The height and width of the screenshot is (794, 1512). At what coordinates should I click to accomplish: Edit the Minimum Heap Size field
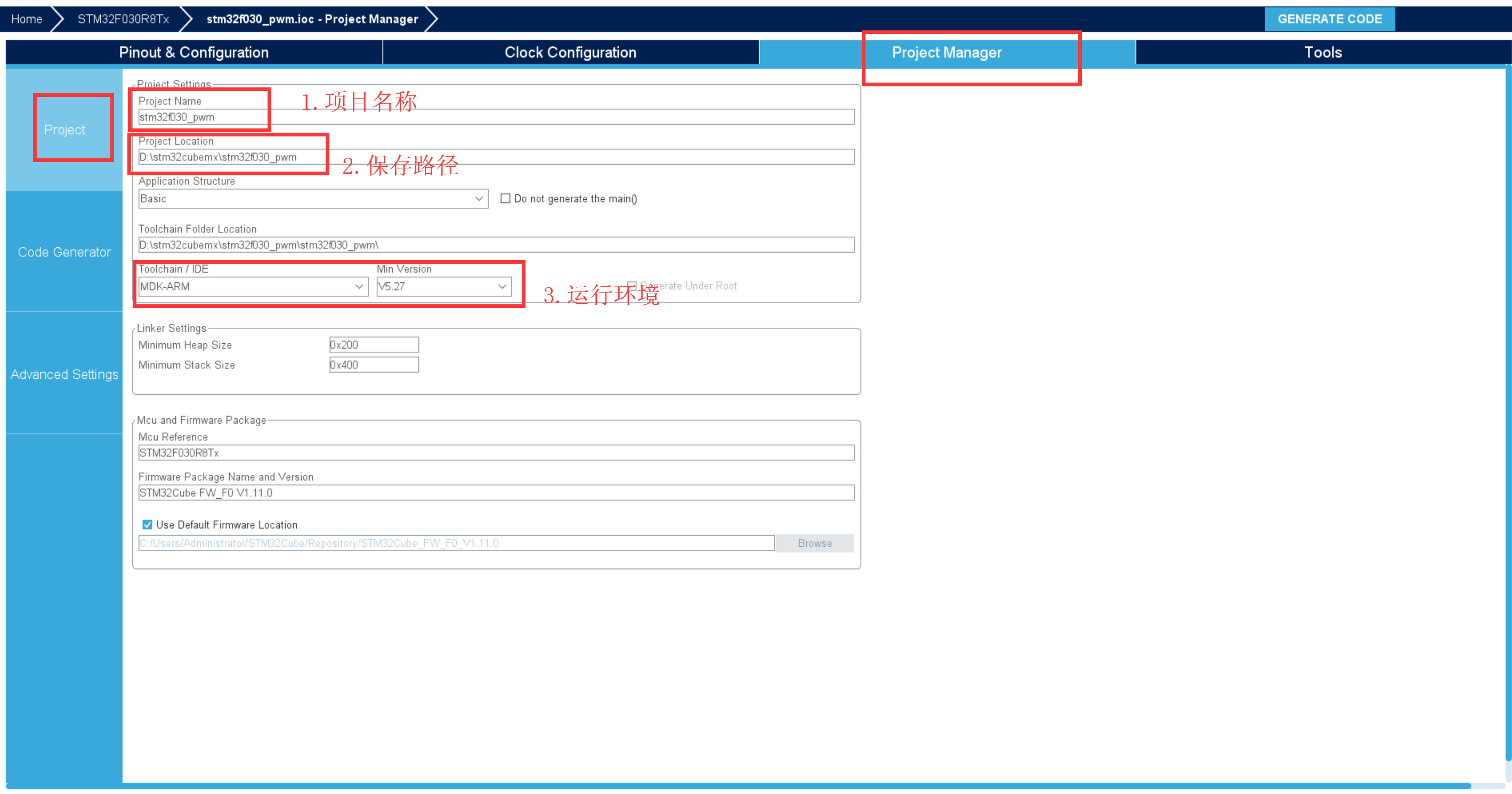pyautogui.click(x=370, y=344)
